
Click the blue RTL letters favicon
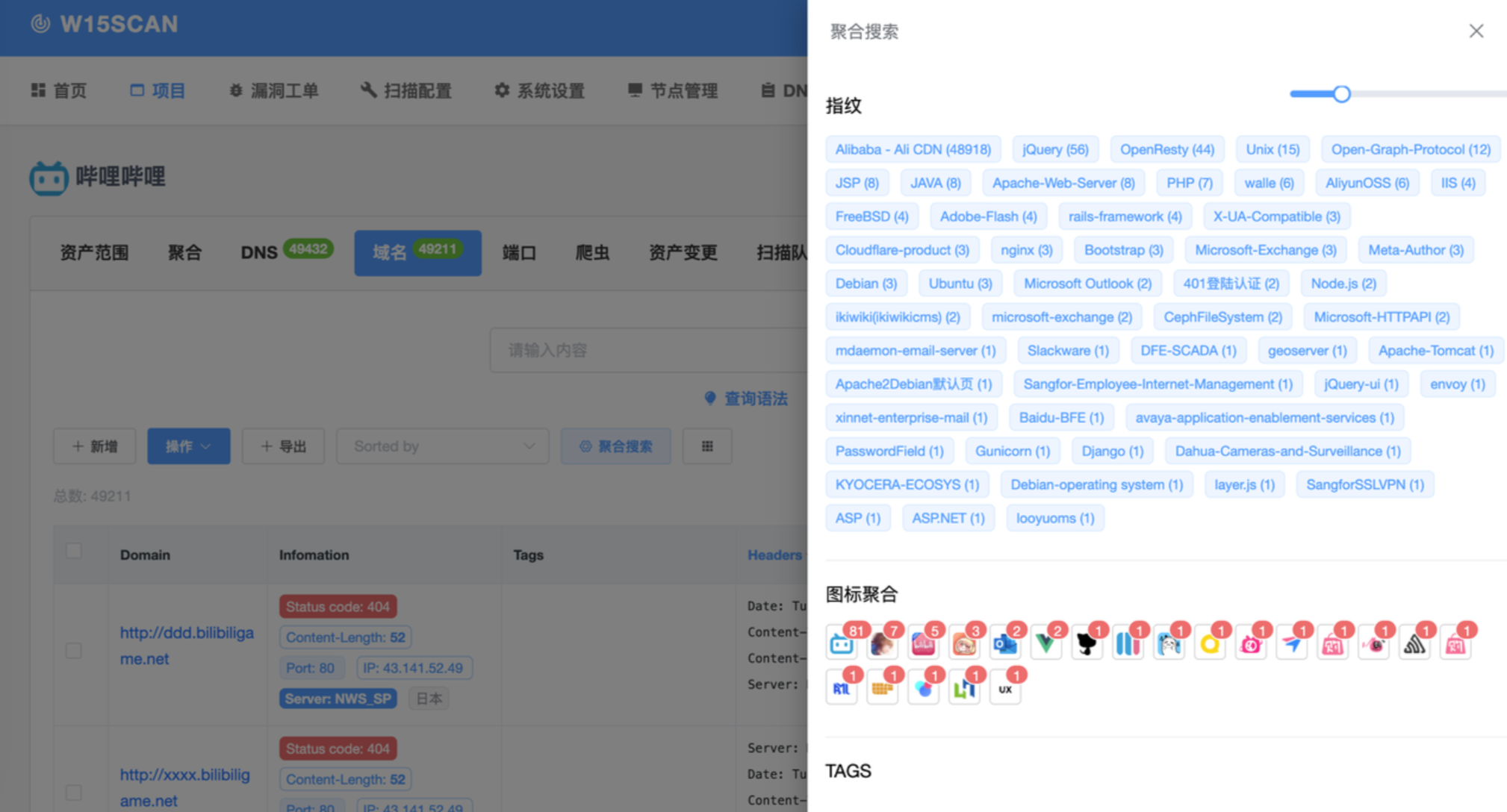tap(842, 688)
